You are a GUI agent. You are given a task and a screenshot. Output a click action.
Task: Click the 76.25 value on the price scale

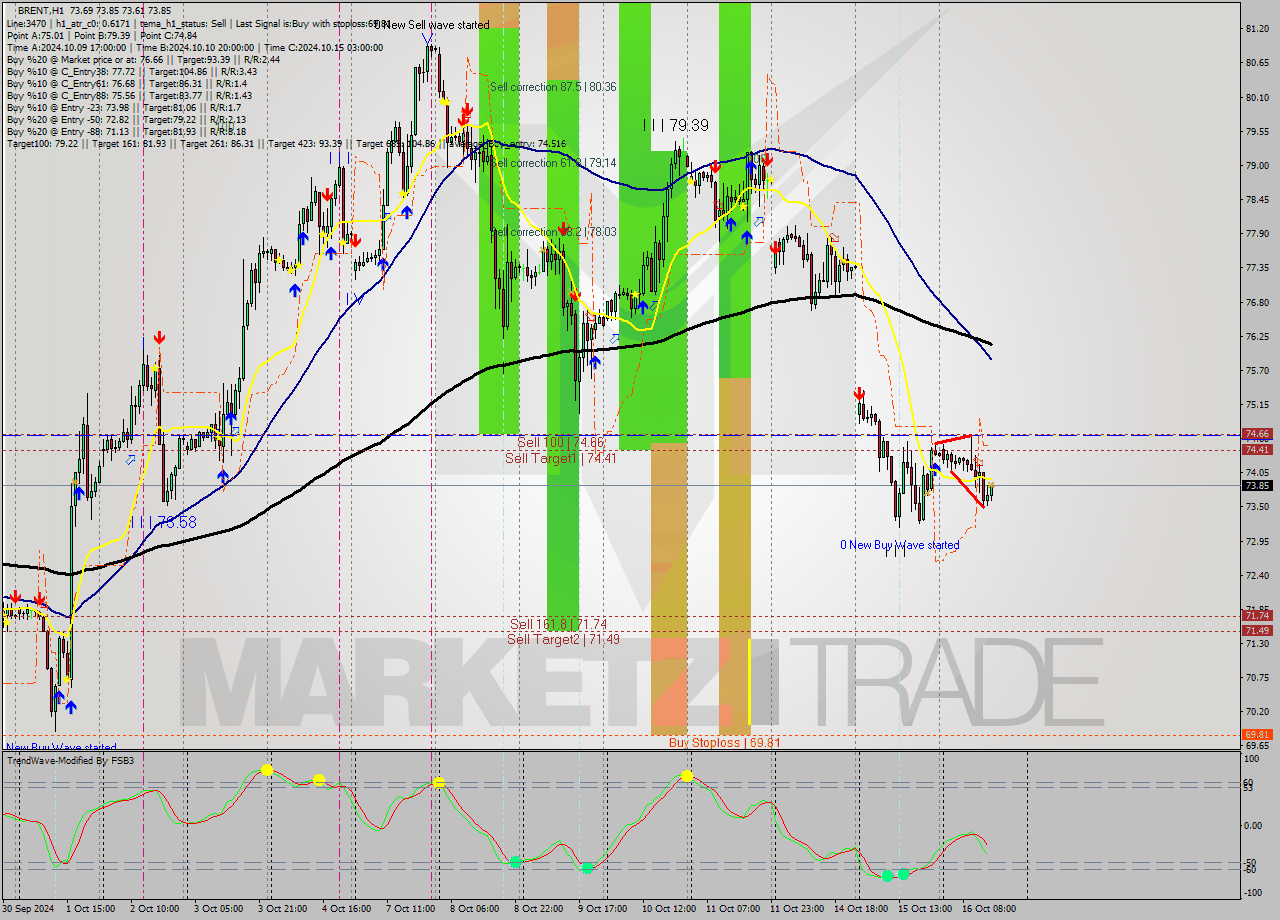coord(1258,337)
